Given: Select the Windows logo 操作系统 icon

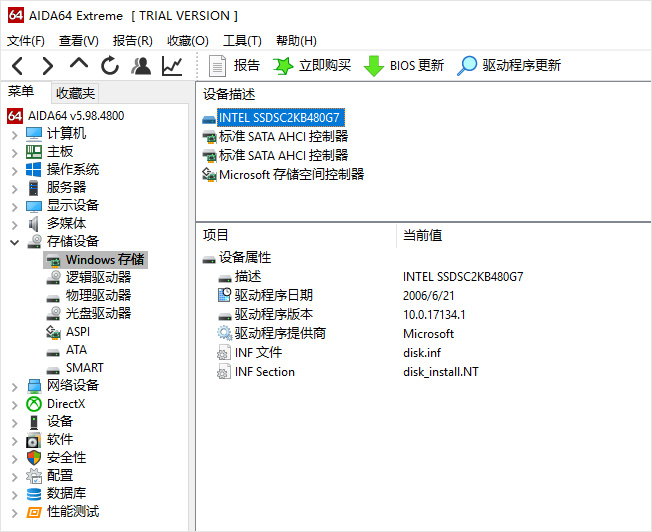Looking at the screenshot, I should pos(34,170).
